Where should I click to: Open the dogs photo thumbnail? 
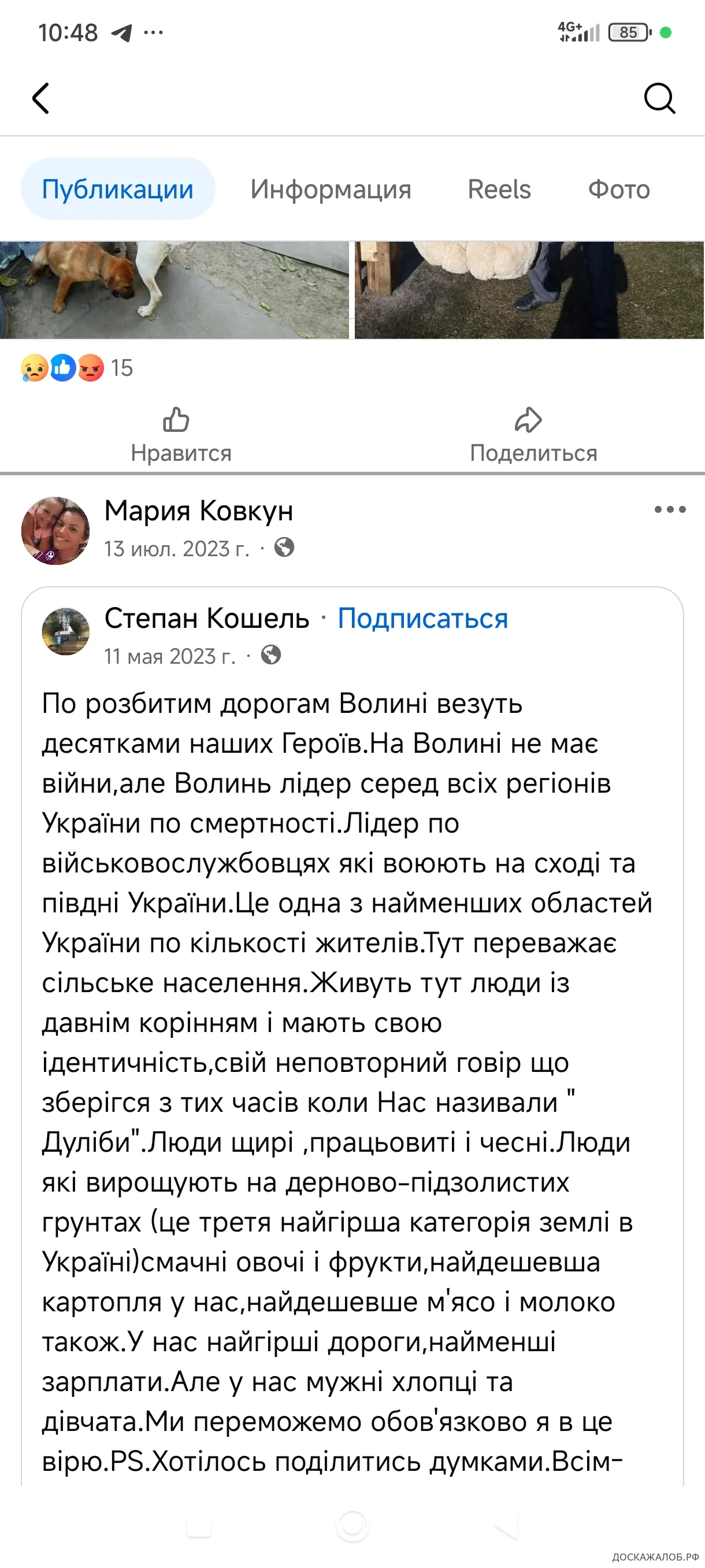tap(175, 290)
